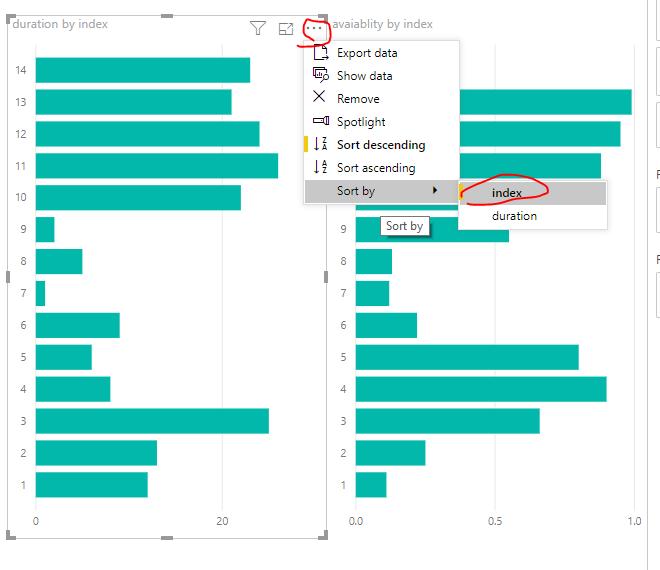This screenshot has height=570, width=660.
Task: Expand the Sort by submenu arrow
Action: 435,190
